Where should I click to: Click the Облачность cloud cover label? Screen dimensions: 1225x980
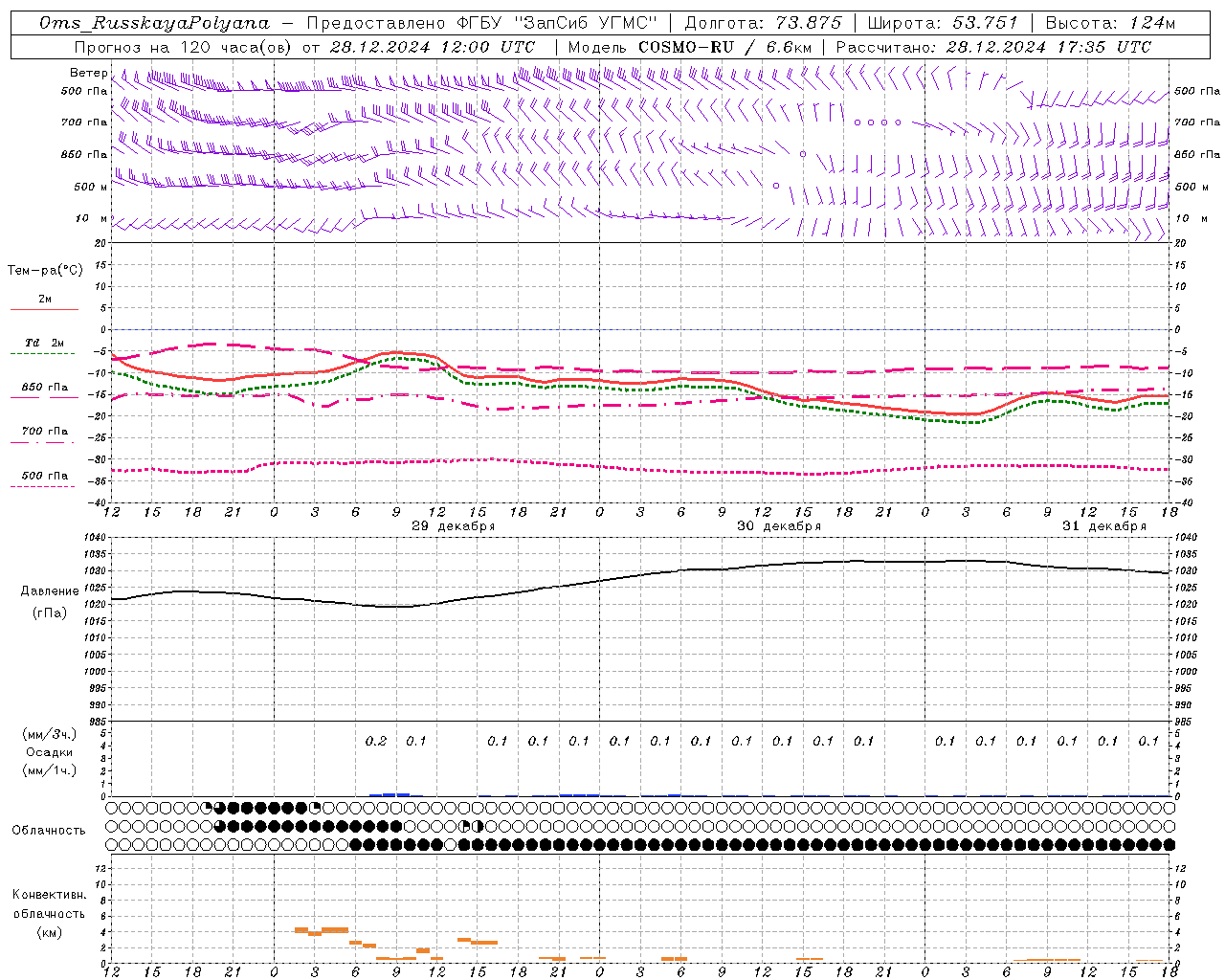click(x=48, y=831)
